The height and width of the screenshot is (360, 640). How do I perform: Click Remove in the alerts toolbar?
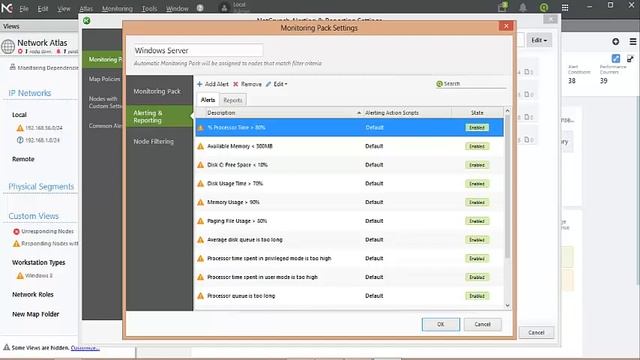tap(247, 84)
